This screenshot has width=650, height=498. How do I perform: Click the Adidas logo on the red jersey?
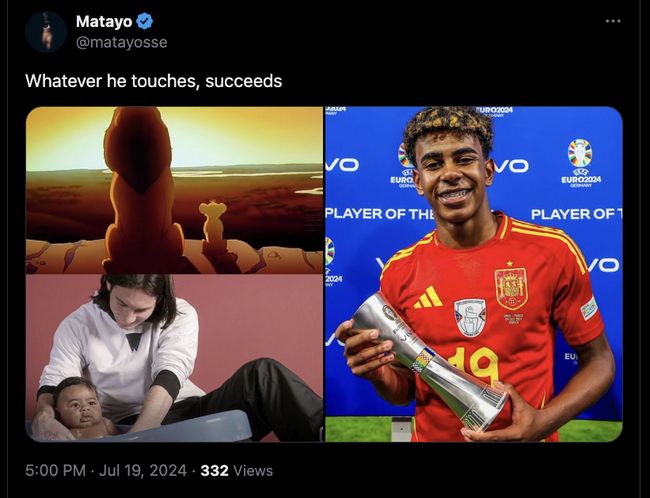(x=428, y=297)
